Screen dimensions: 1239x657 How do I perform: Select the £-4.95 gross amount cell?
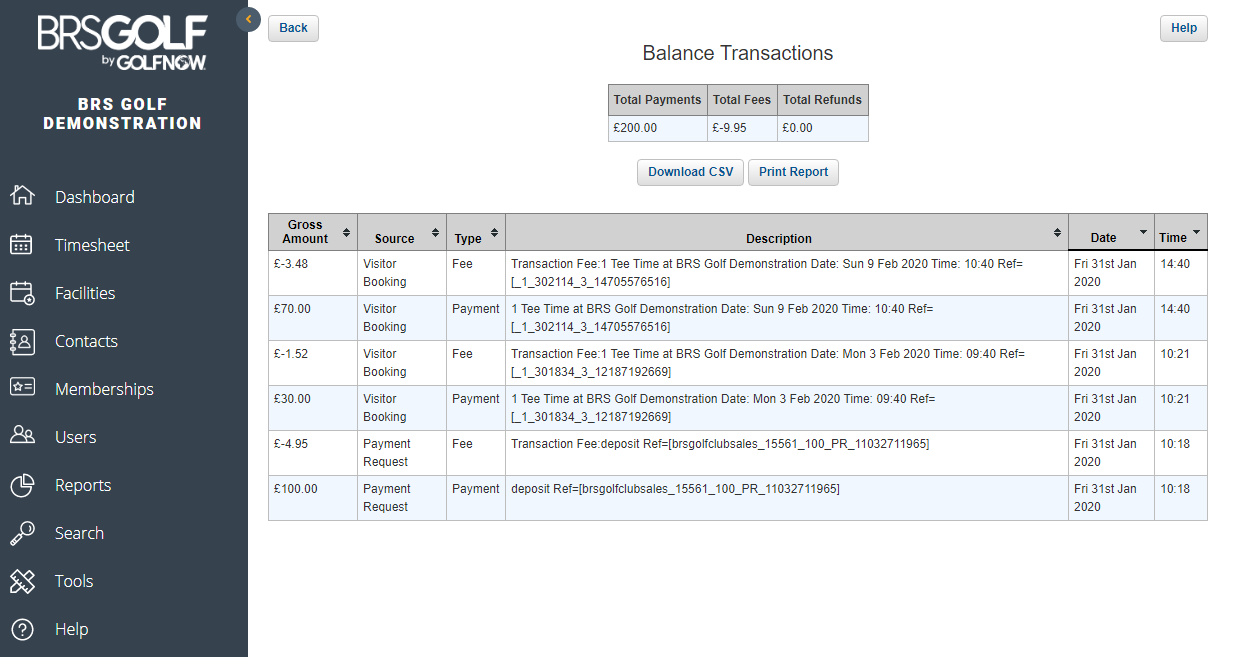point(313,453)
